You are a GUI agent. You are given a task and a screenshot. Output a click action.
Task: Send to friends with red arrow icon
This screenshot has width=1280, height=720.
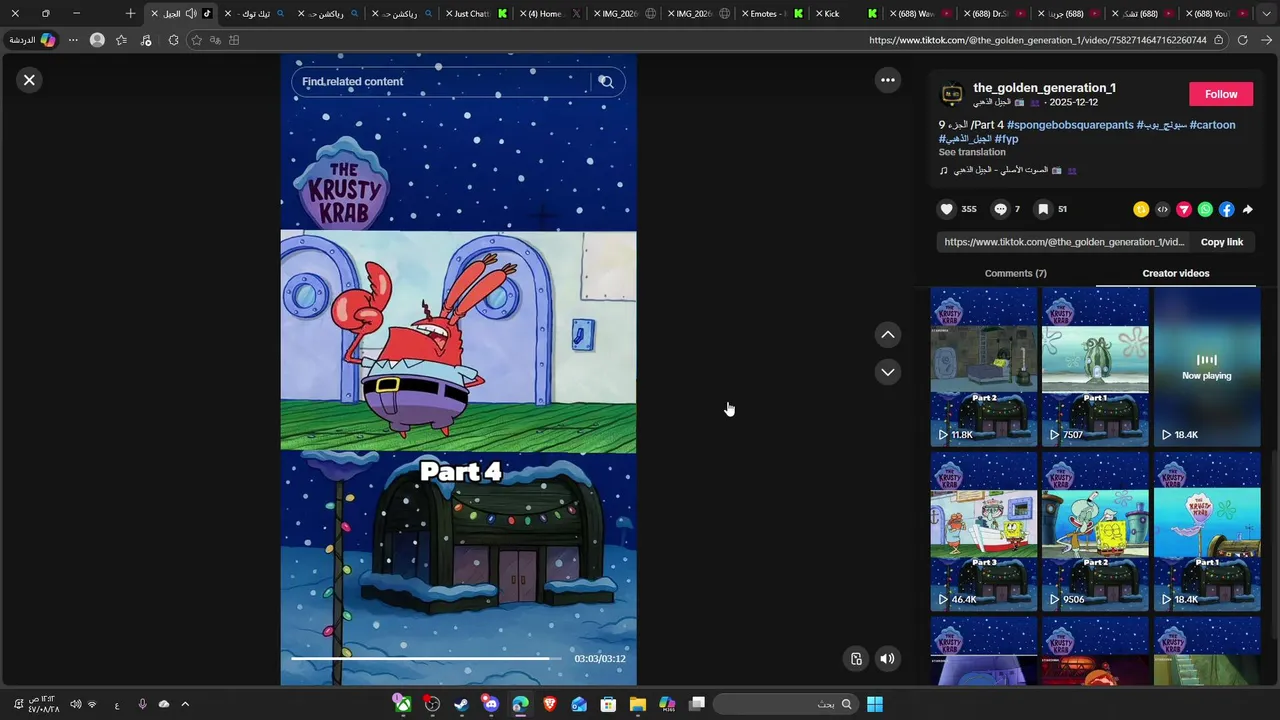pyautogui.click(x=1184, y=209)
